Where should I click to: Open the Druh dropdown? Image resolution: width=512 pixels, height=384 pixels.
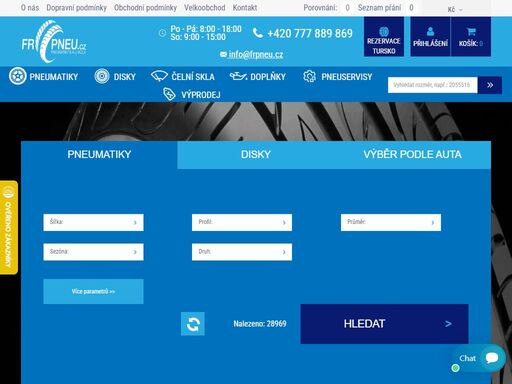tap(242, 252)
